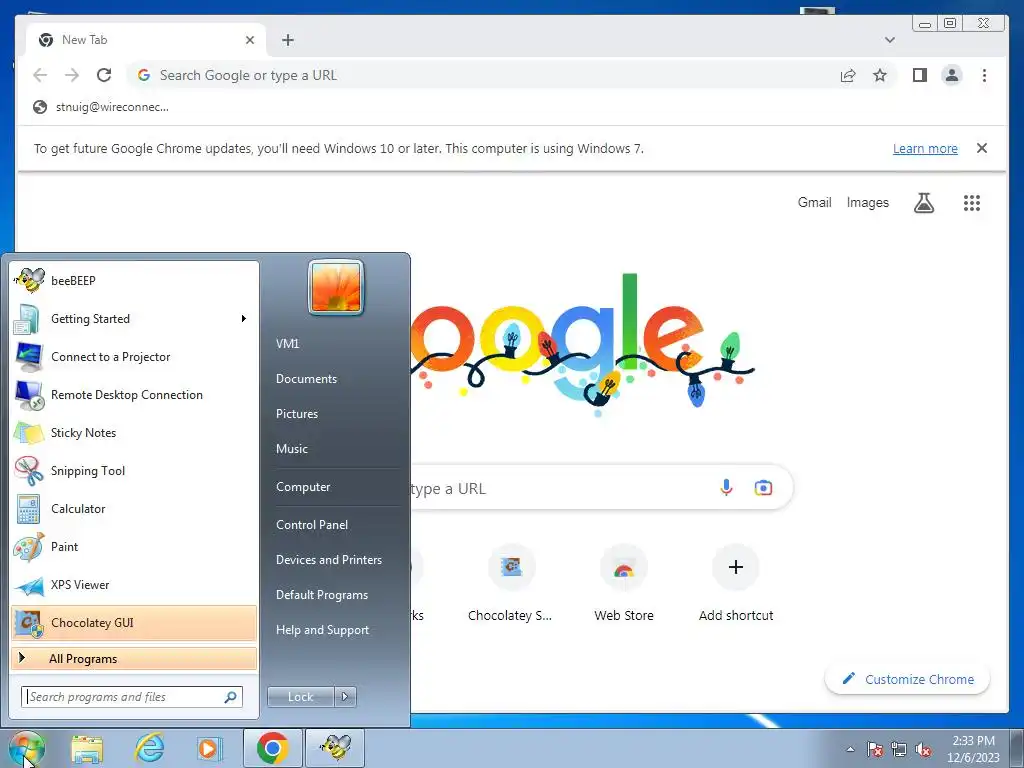1024x768 pixels.
Task: Click the muted volume tray icon
Action: click(x=923, y=749)
